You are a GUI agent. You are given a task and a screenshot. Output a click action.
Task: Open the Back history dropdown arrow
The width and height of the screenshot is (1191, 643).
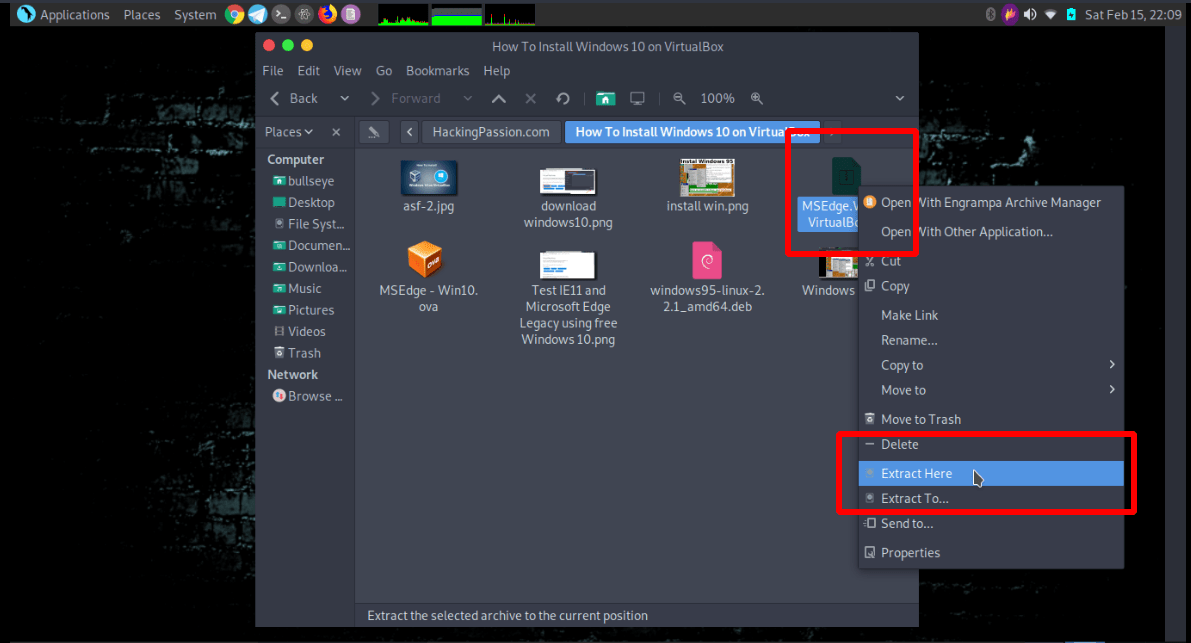(x=344, y=99)
